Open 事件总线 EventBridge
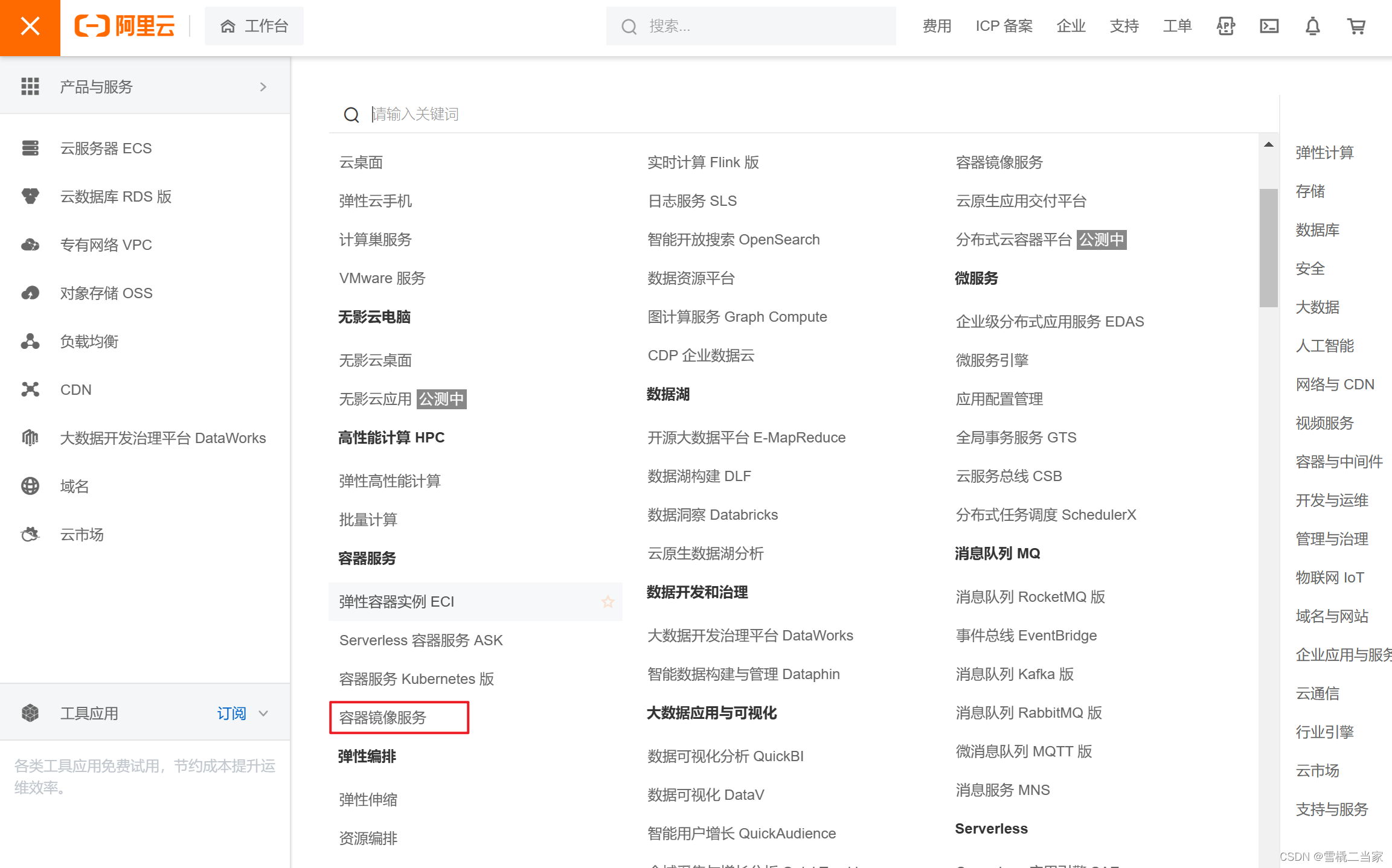Image resolution: width=1392 pixels, height=868 pixels. [1026, 636]
